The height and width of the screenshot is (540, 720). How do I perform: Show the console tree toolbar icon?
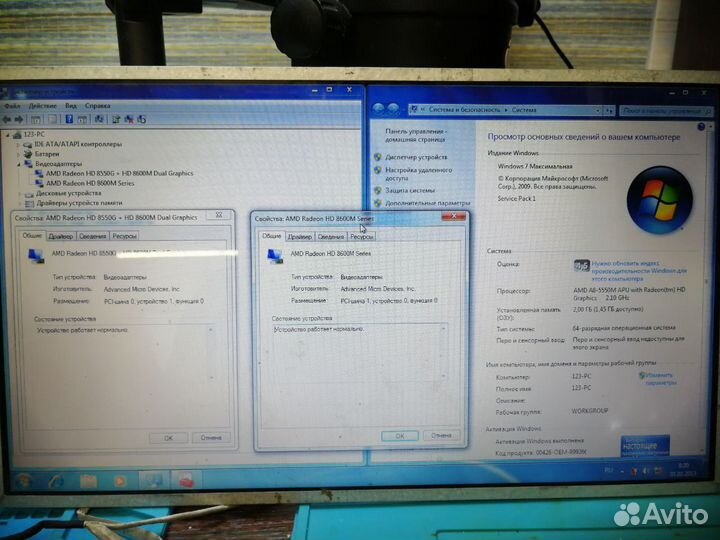click(36, 120)
